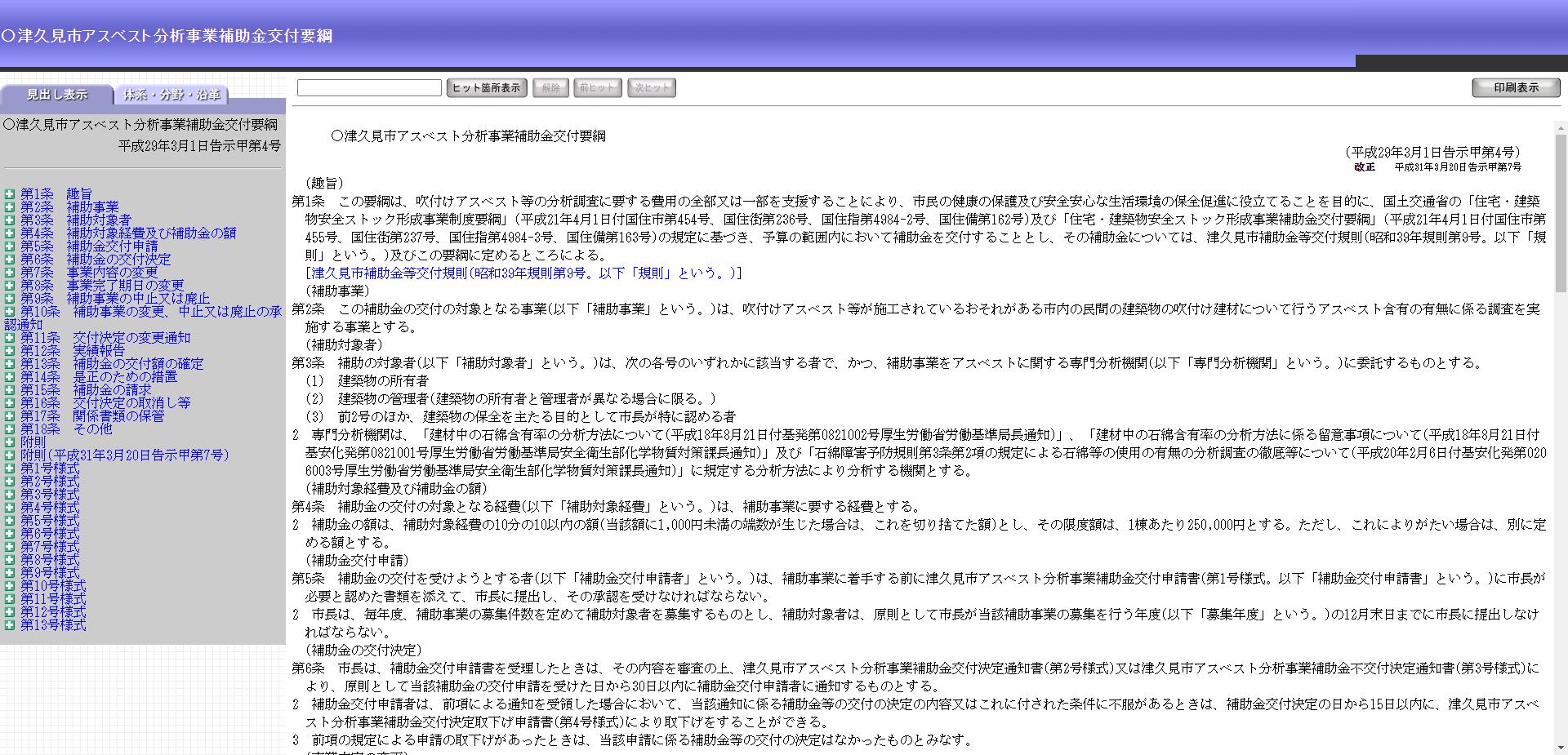Switch to the 体系・分野・沿革 tab
Viewport: 1568px width, 755px height.
(x=172, y=95)
